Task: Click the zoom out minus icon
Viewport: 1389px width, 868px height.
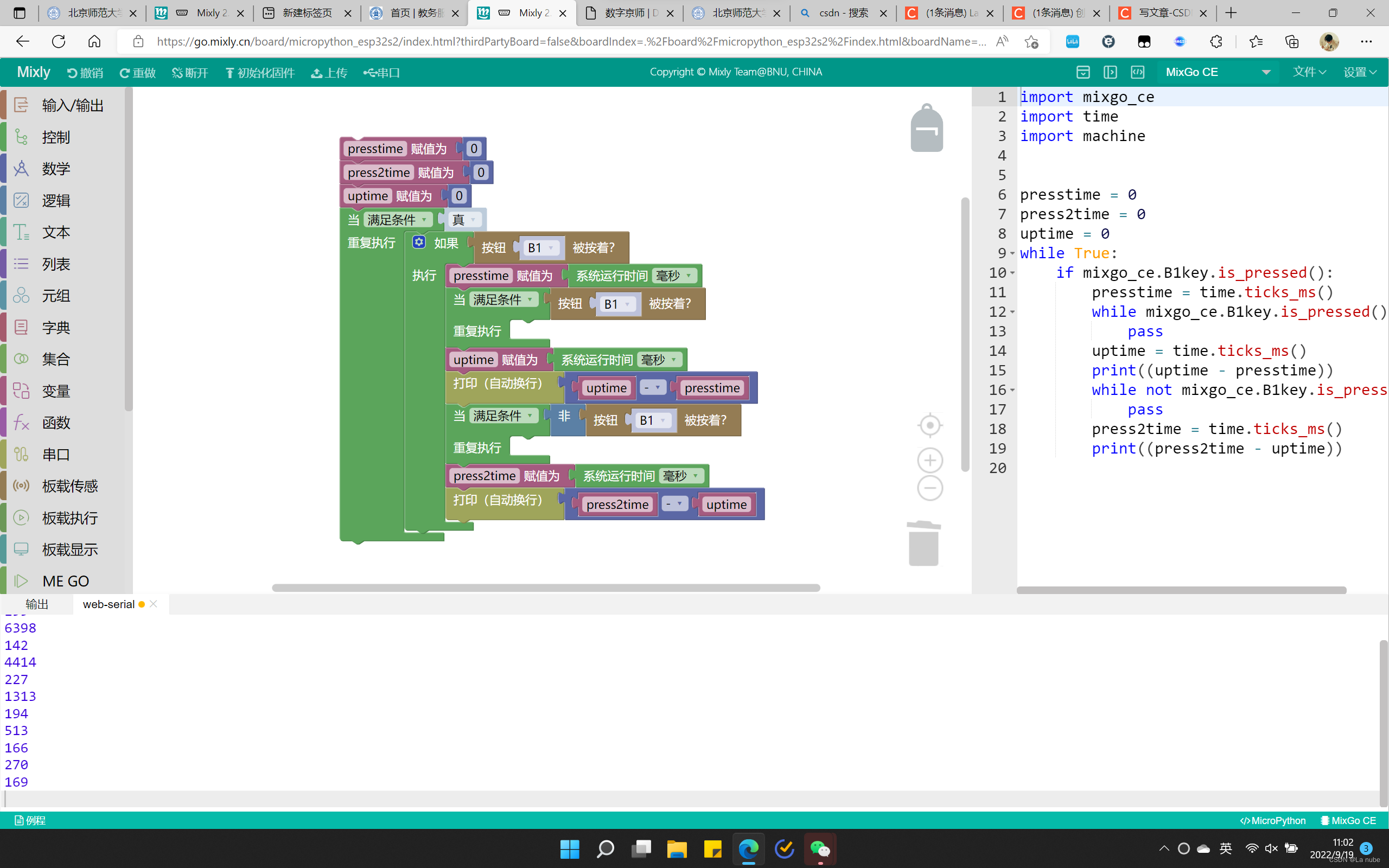Action: point(930,488)
